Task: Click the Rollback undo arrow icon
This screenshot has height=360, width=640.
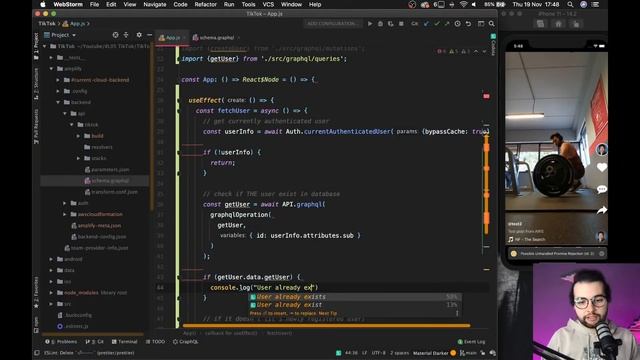Action: point(468,24)
